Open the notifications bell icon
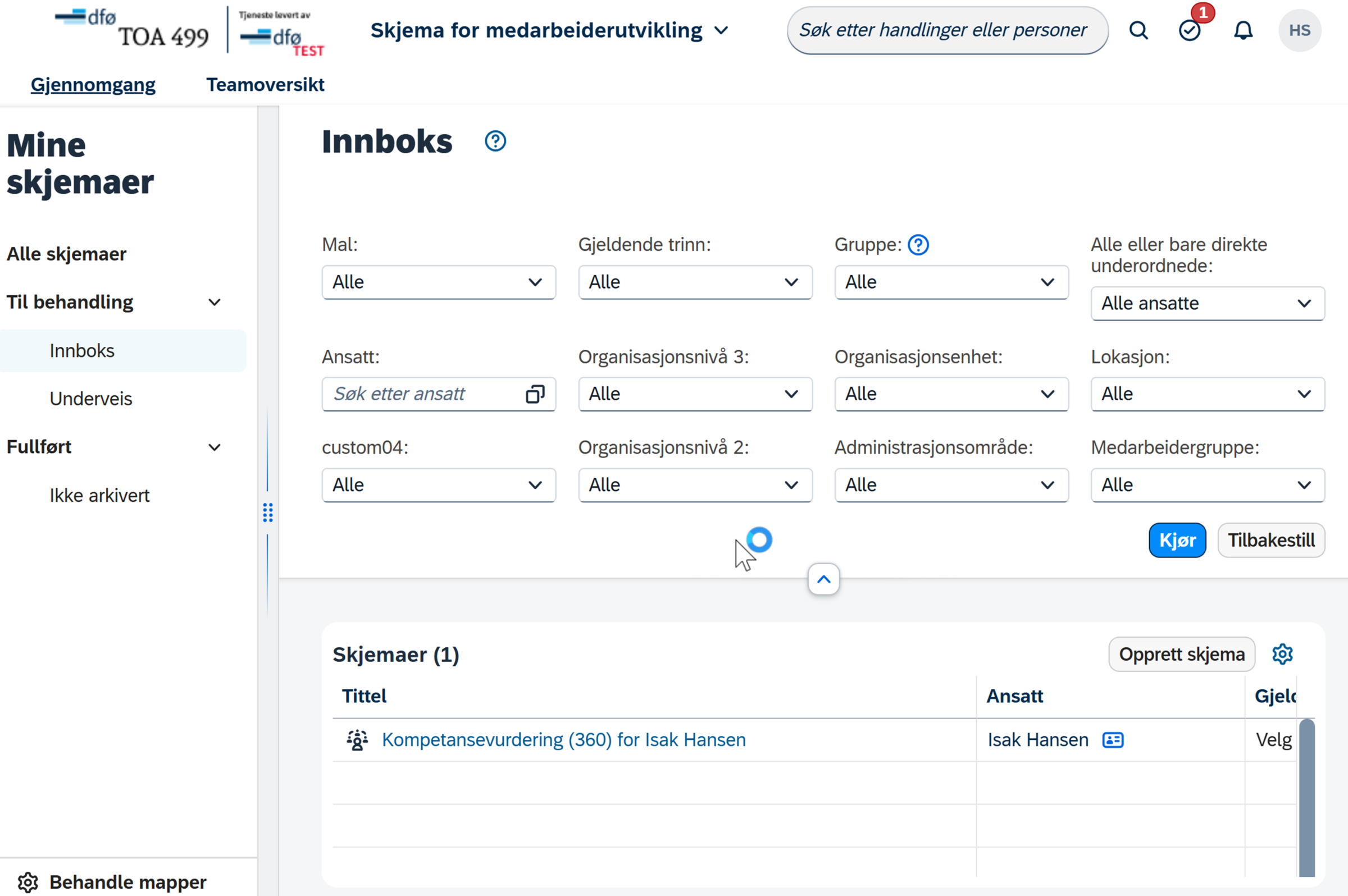 point(1243,30)
